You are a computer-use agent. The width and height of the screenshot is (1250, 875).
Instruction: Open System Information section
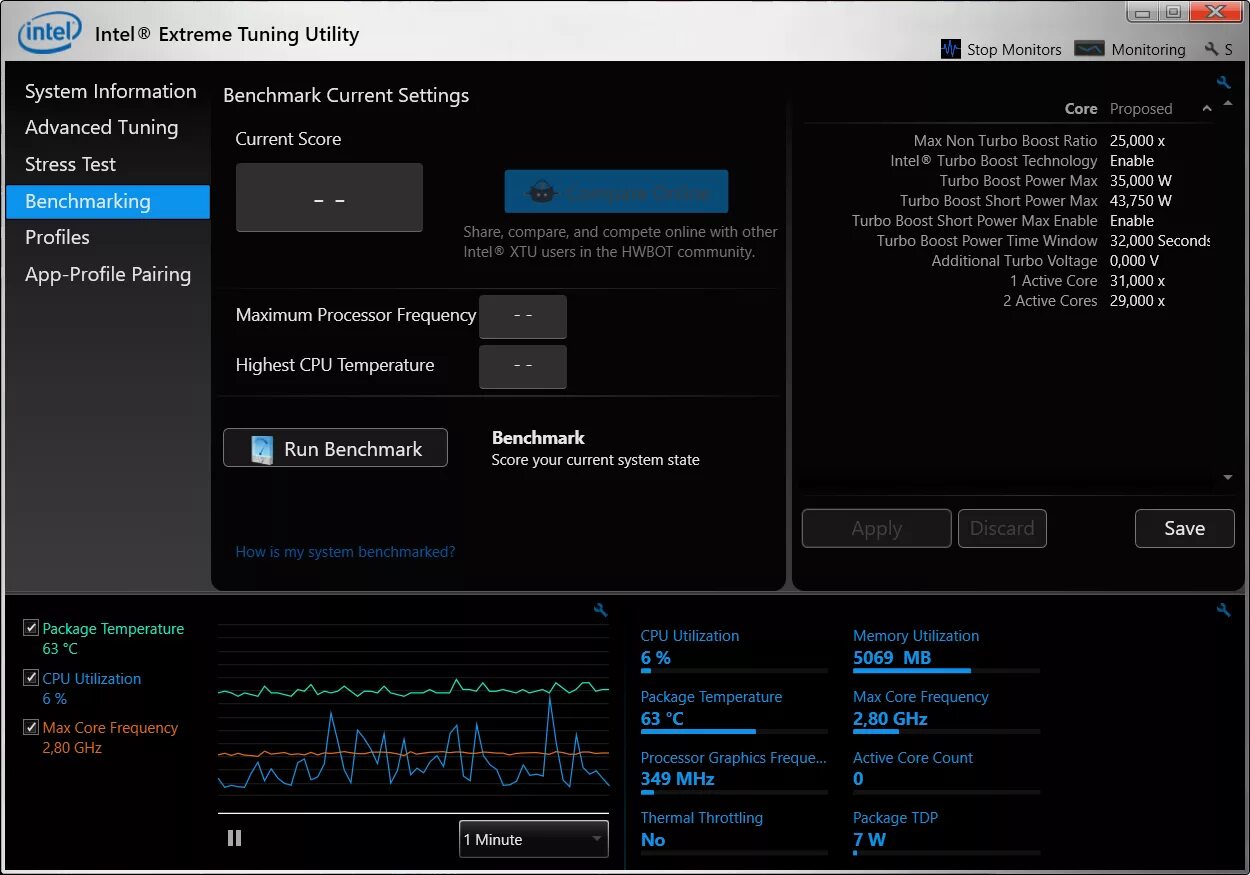click(x=110, y=91)
